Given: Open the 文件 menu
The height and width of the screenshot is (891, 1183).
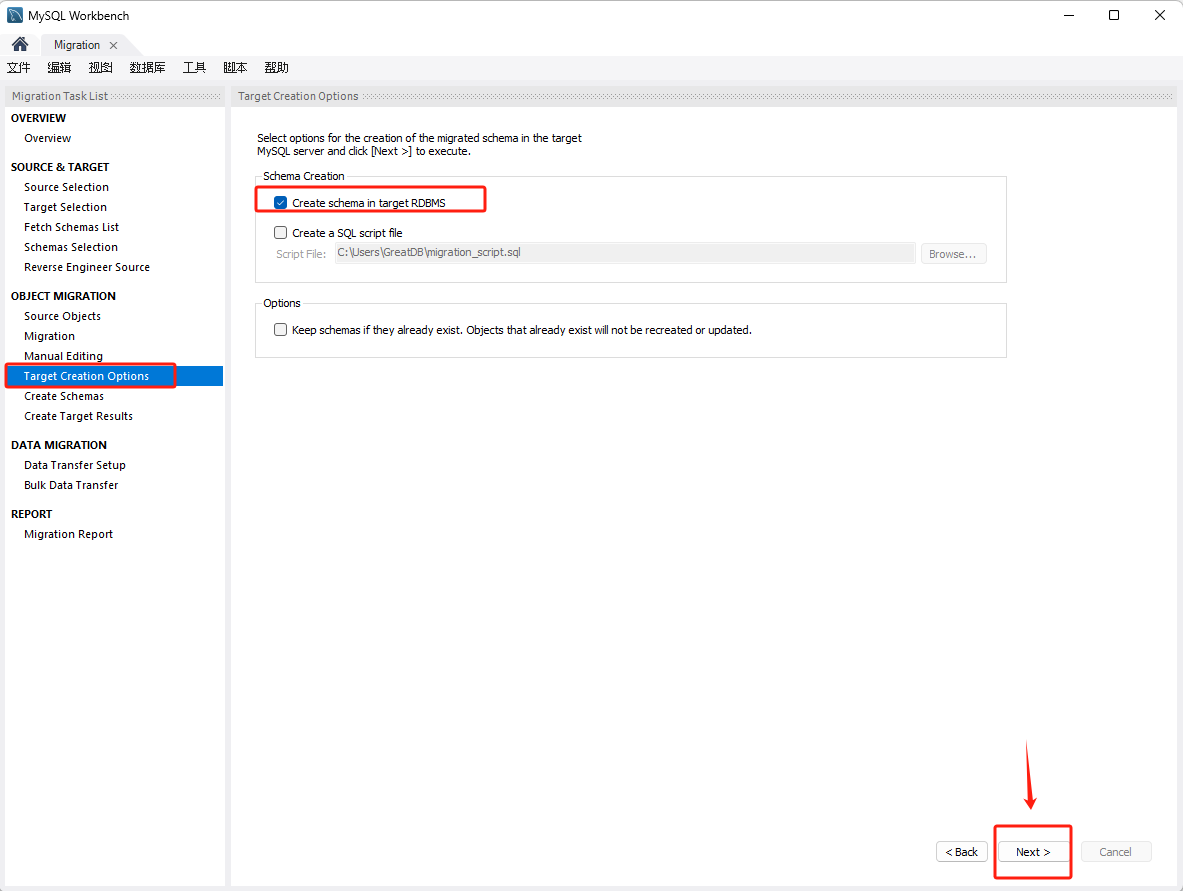Looking at the screenshot, I should coord(19,68).
